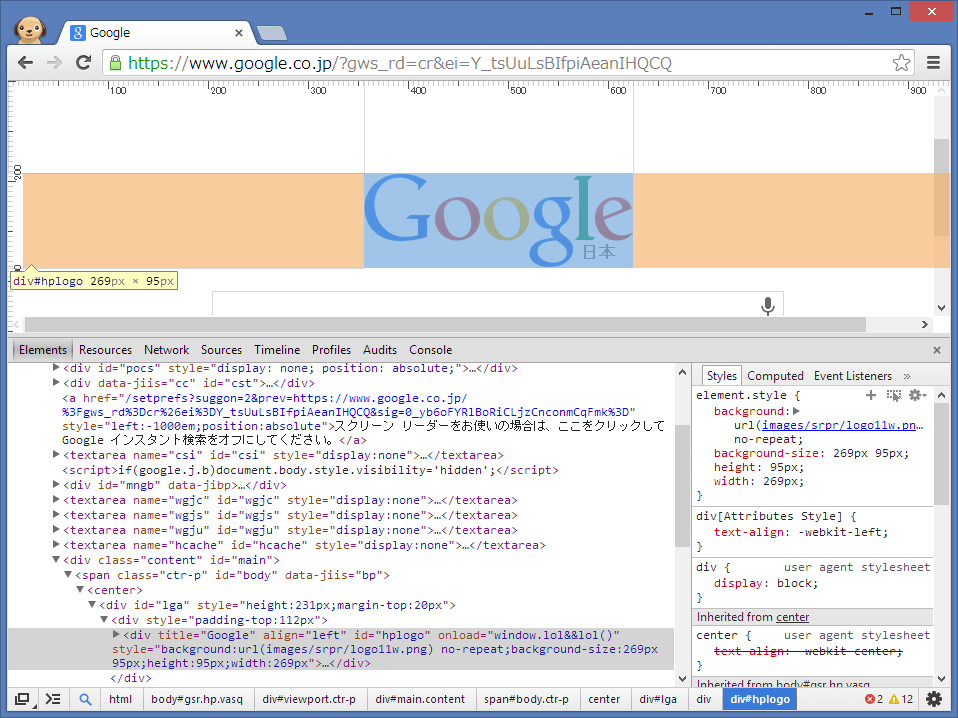View site info via the green padlock
958x718 pixels.
click(x=115, y=62)
